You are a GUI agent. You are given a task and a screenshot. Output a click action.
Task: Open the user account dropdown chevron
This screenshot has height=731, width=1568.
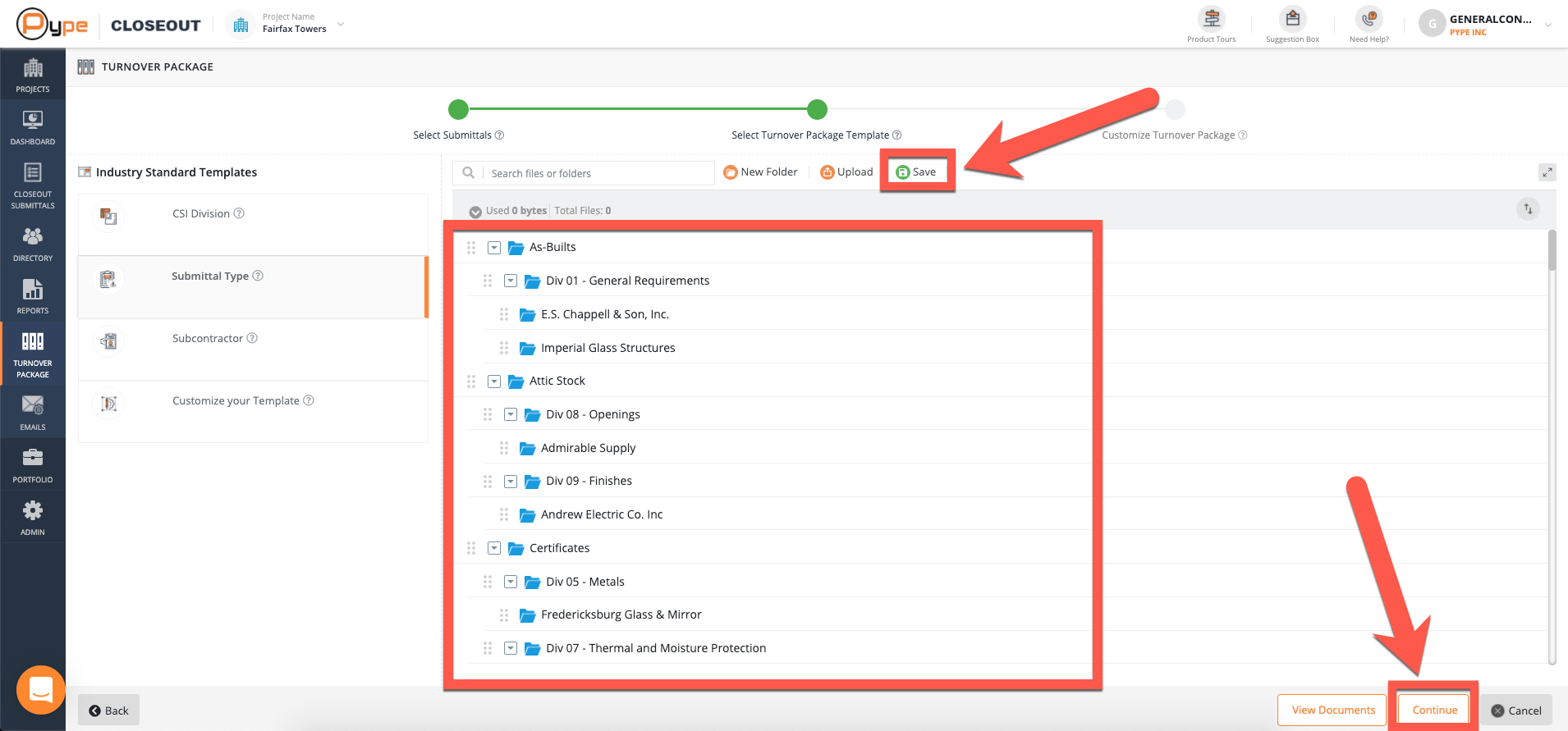point(1547,25)
